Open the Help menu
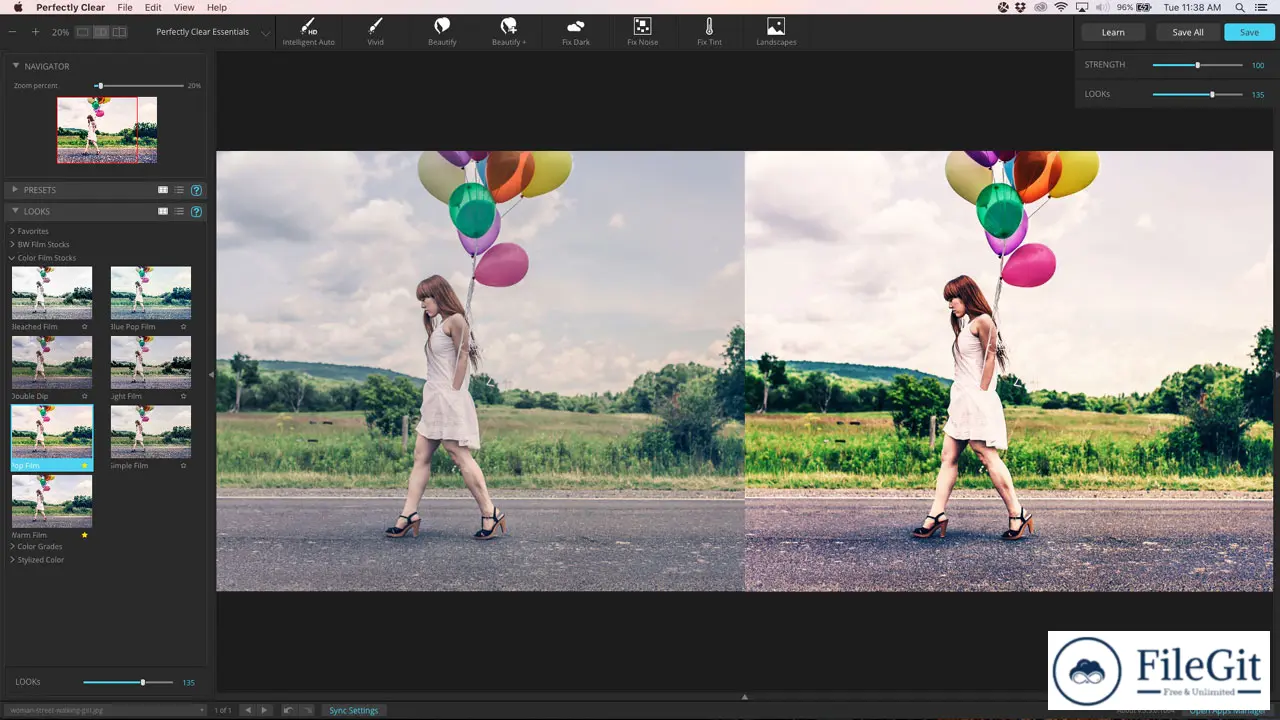This screenshot has width=1280, height=720. [217, 7]
